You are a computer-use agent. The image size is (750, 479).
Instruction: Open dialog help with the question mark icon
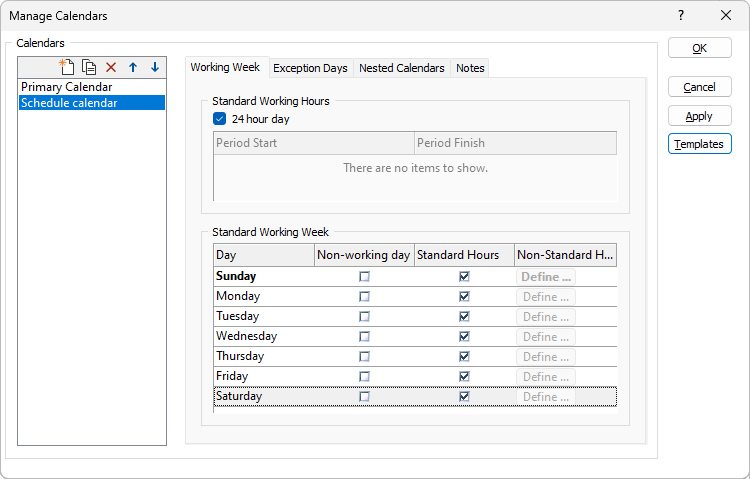tap(681, 15)
